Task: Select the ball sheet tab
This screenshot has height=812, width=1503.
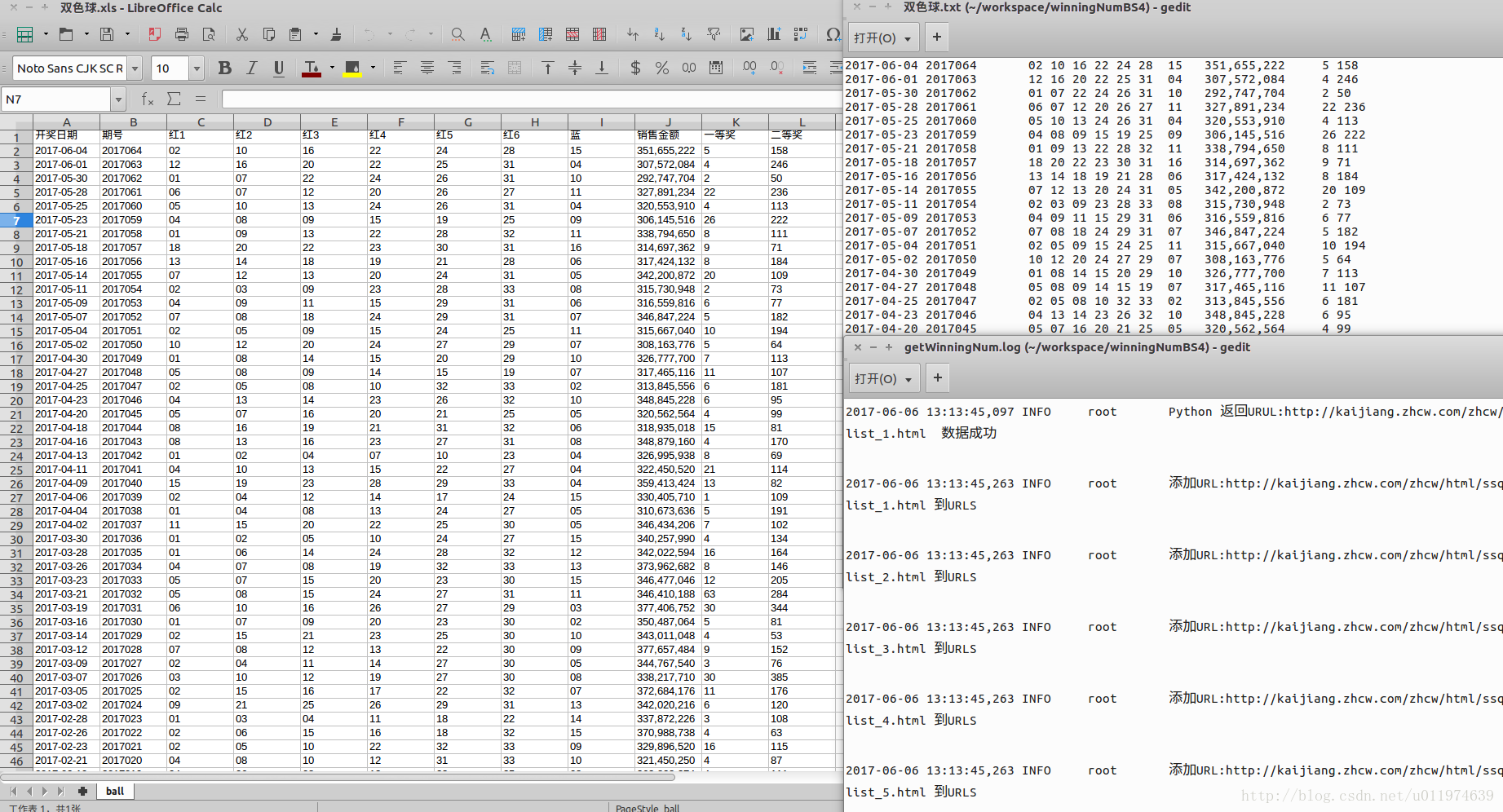Action: [115, 791]
